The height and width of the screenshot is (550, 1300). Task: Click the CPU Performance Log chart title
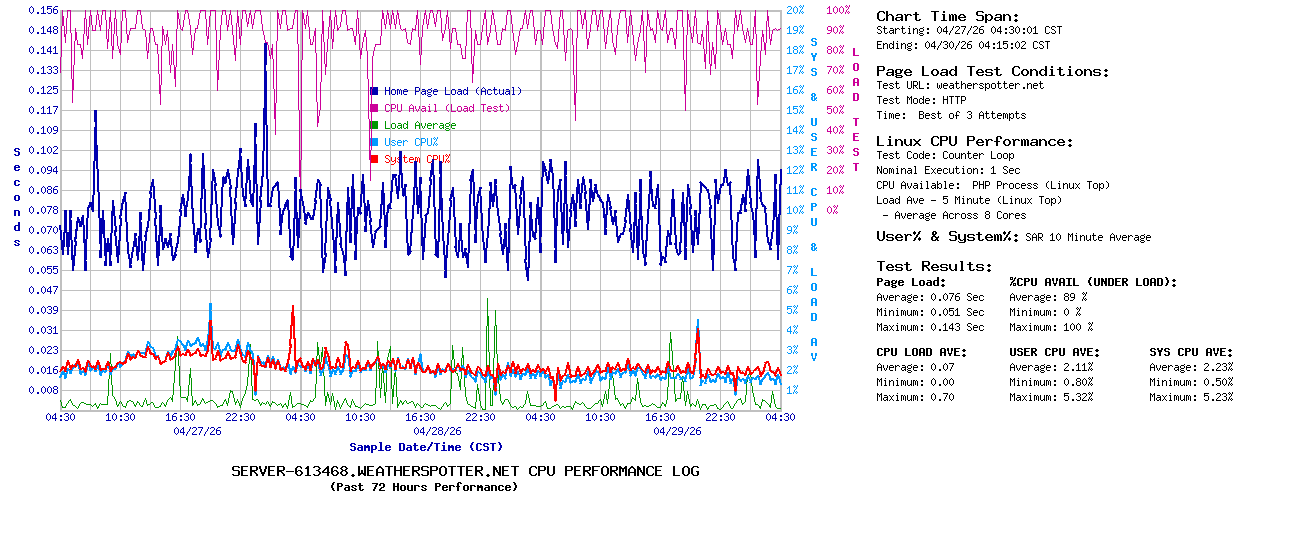point(465,471)
